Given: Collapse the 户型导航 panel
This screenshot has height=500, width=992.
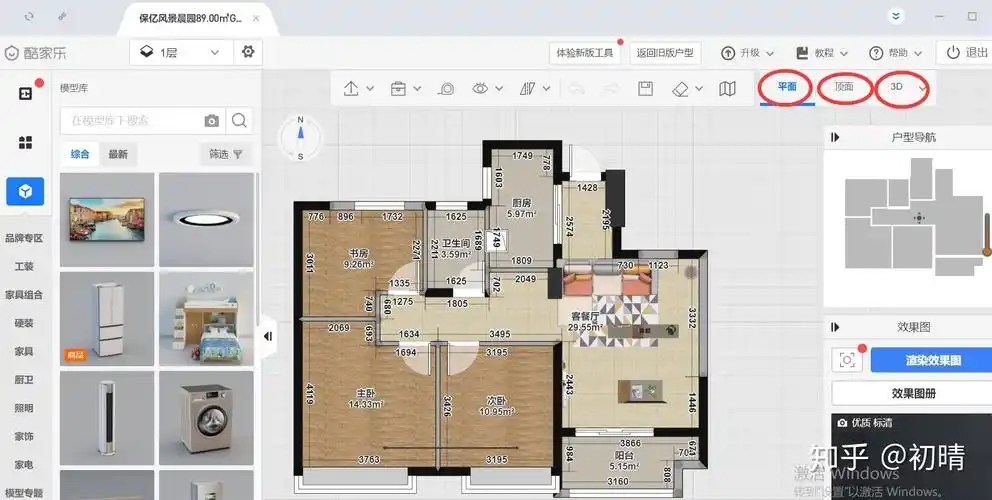Looking at the screenshot, I should point(836,138).
